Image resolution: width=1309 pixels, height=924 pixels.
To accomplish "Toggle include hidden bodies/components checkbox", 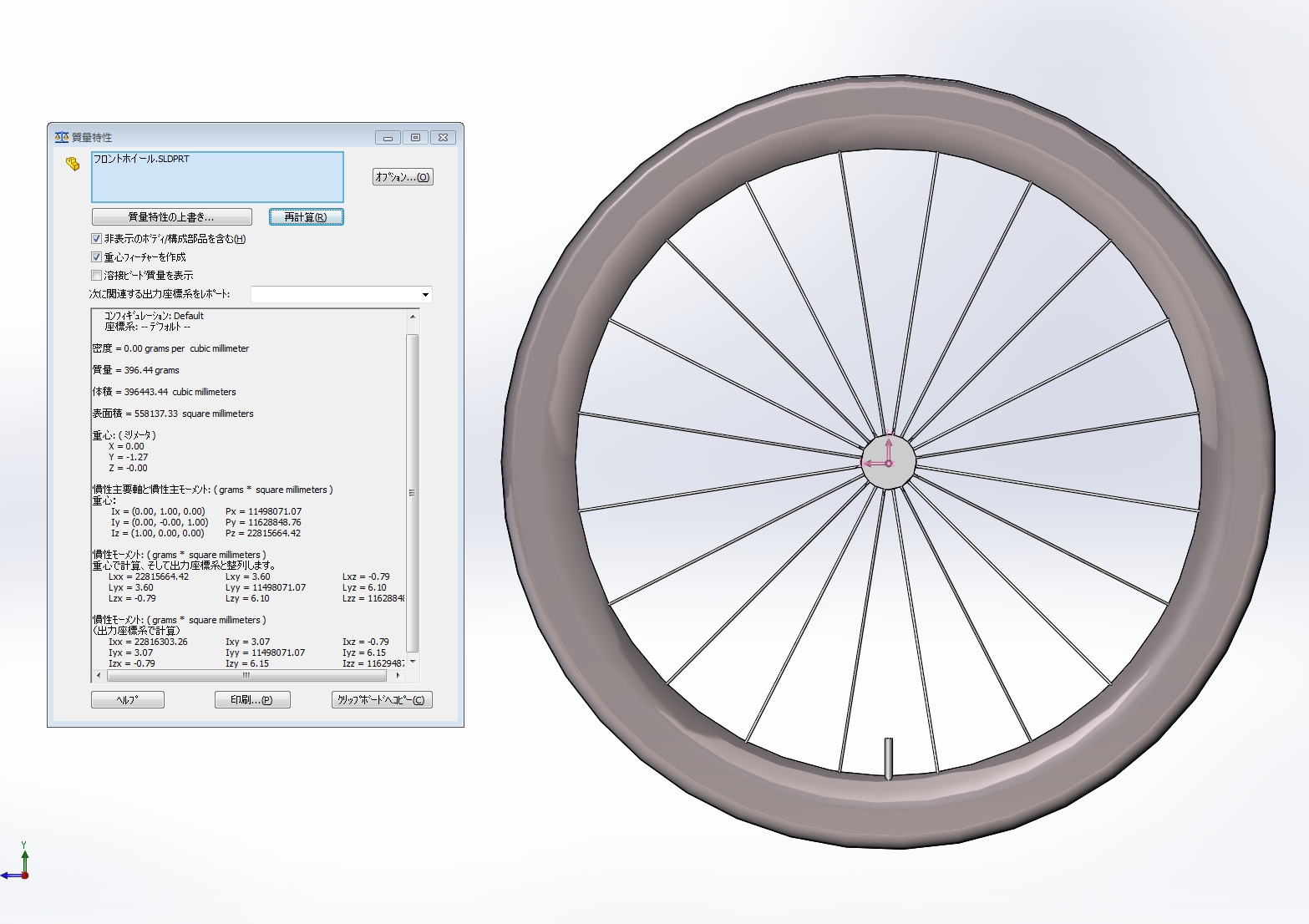I will (x=96, y=239).
